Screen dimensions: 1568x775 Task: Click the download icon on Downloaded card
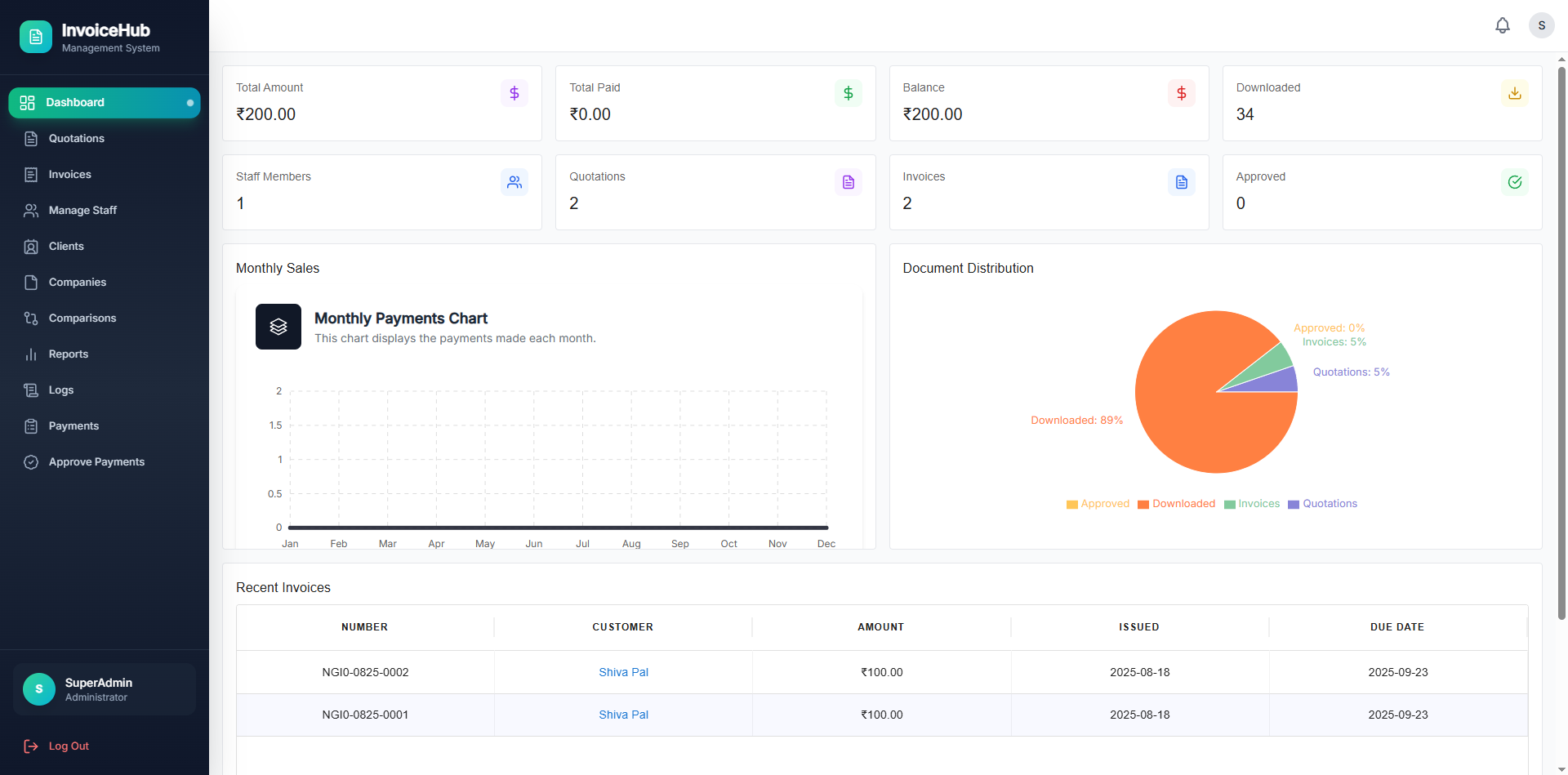1515,93
